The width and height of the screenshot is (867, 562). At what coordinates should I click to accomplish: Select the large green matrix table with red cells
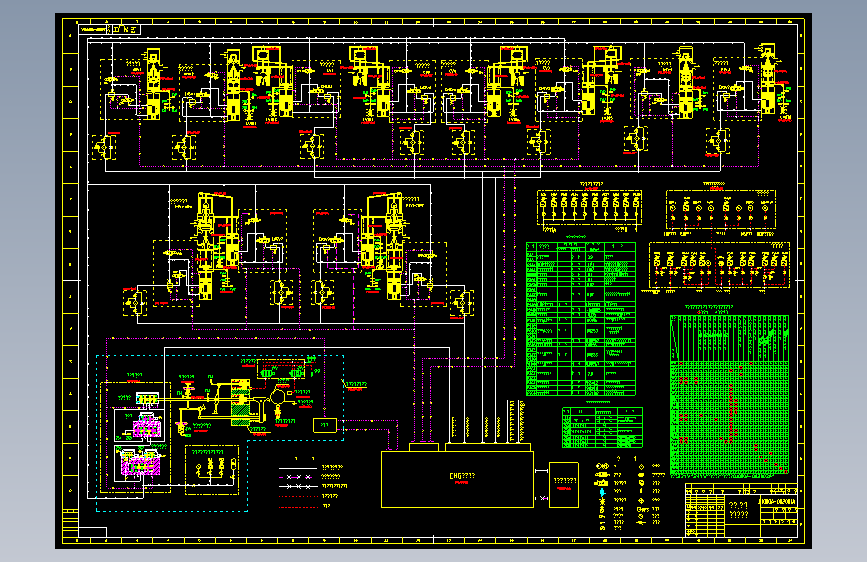tap(729, 396)
